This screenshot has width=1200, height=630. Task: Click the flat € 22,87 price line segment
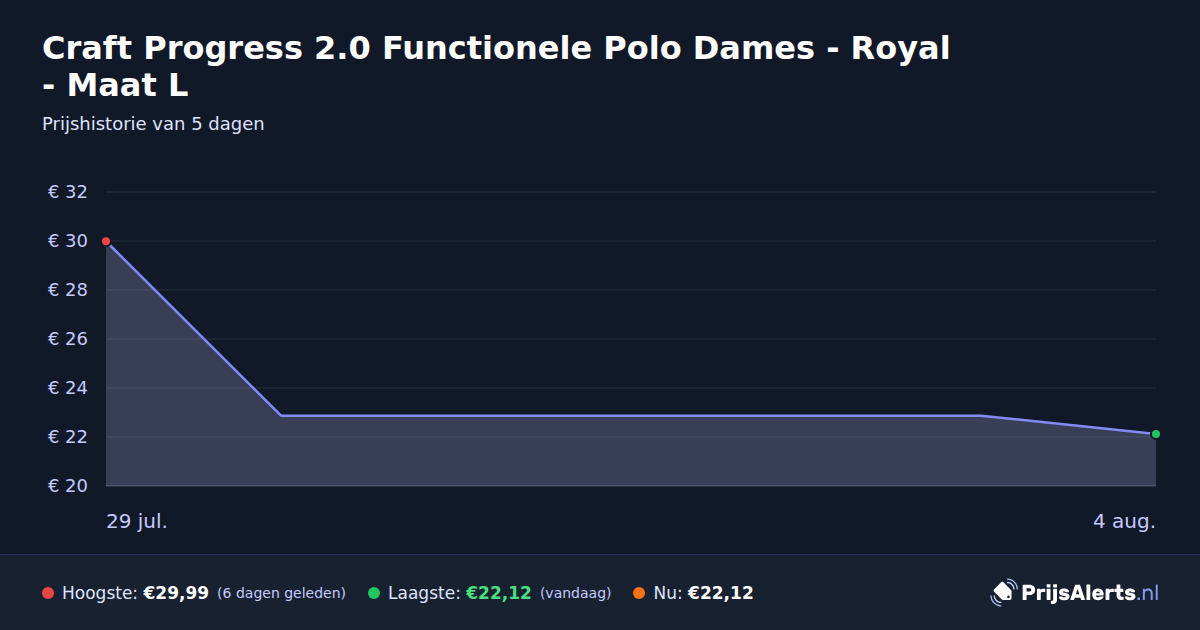tap(631, 415)
